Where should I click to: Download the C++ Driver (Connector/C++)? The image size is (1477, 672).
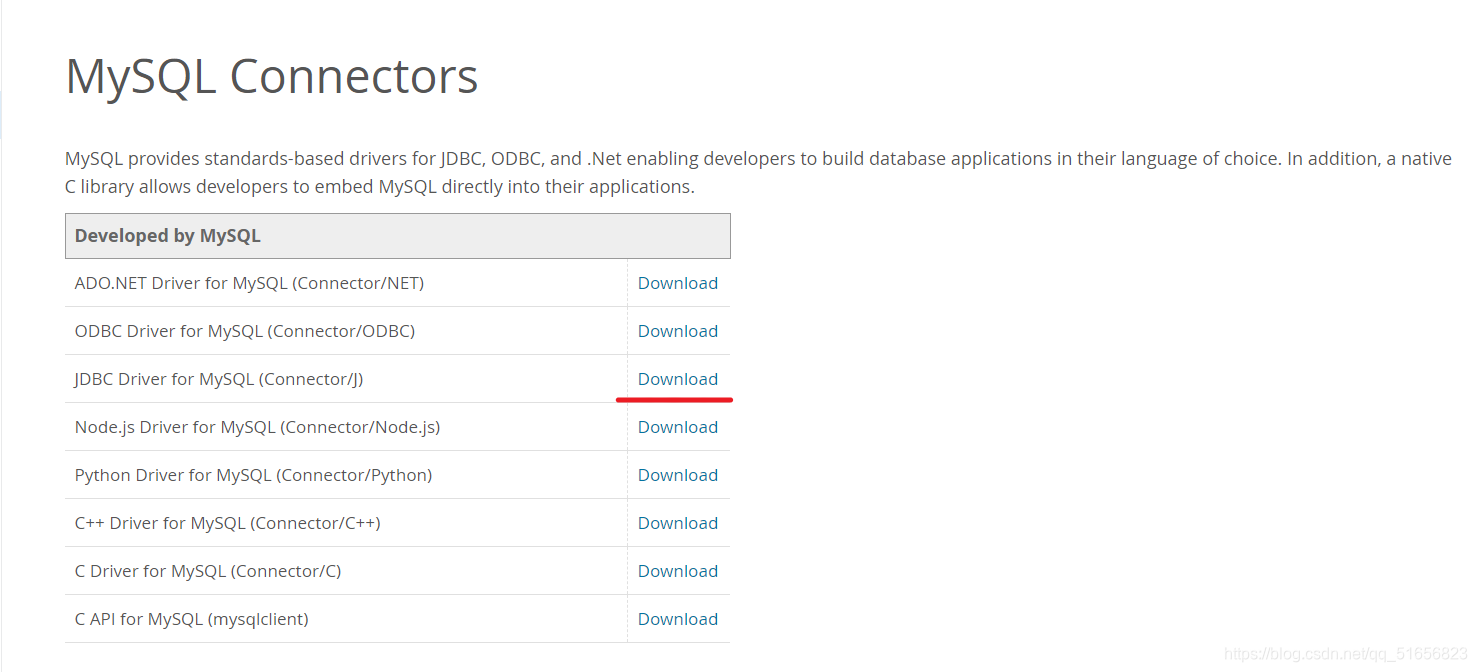pyautogui.click(x=678, y=523)
